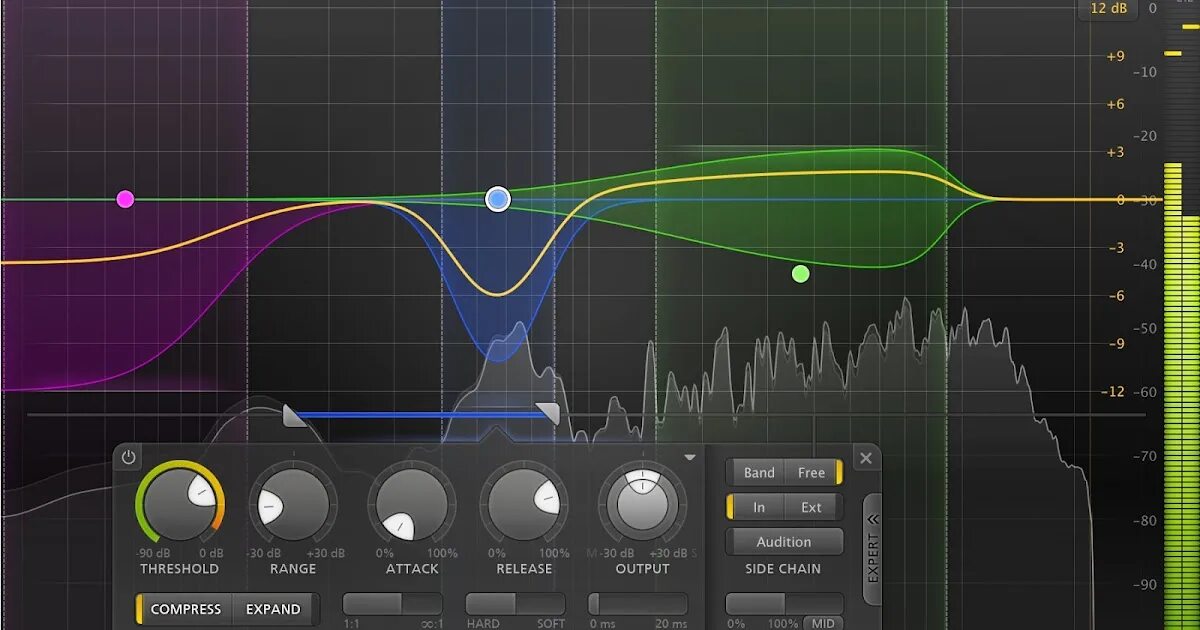Click the THRESHOLD label
This screenshot has height=630, width=1200.
(179, 568)
